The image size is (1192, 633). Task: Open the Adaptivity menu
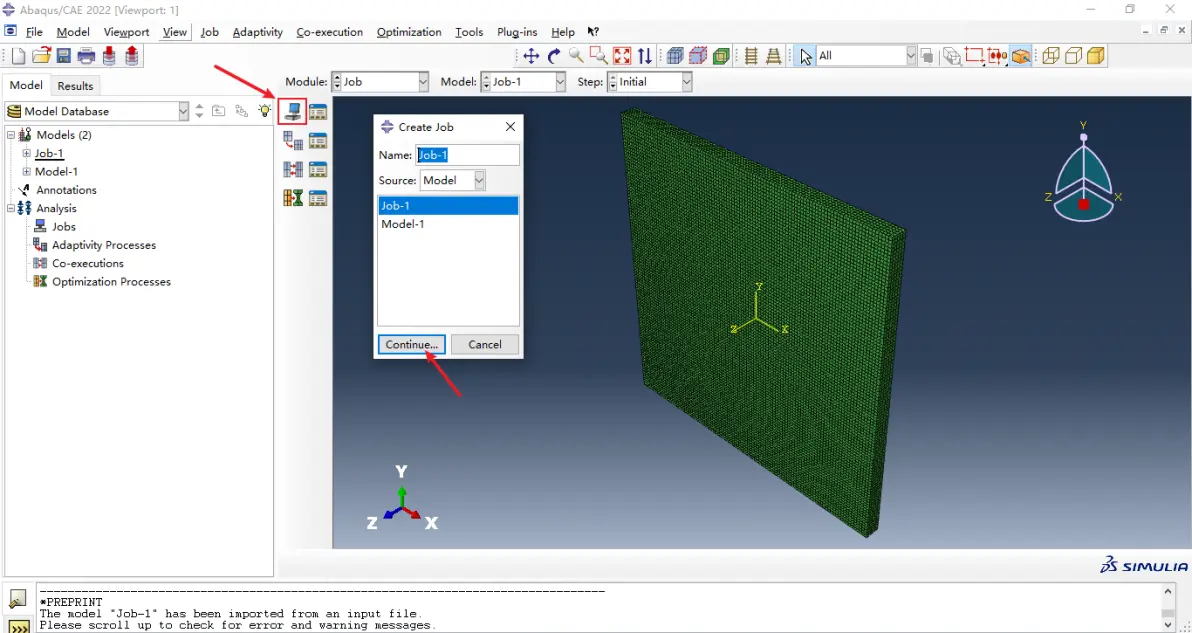(x=258, y=32)
